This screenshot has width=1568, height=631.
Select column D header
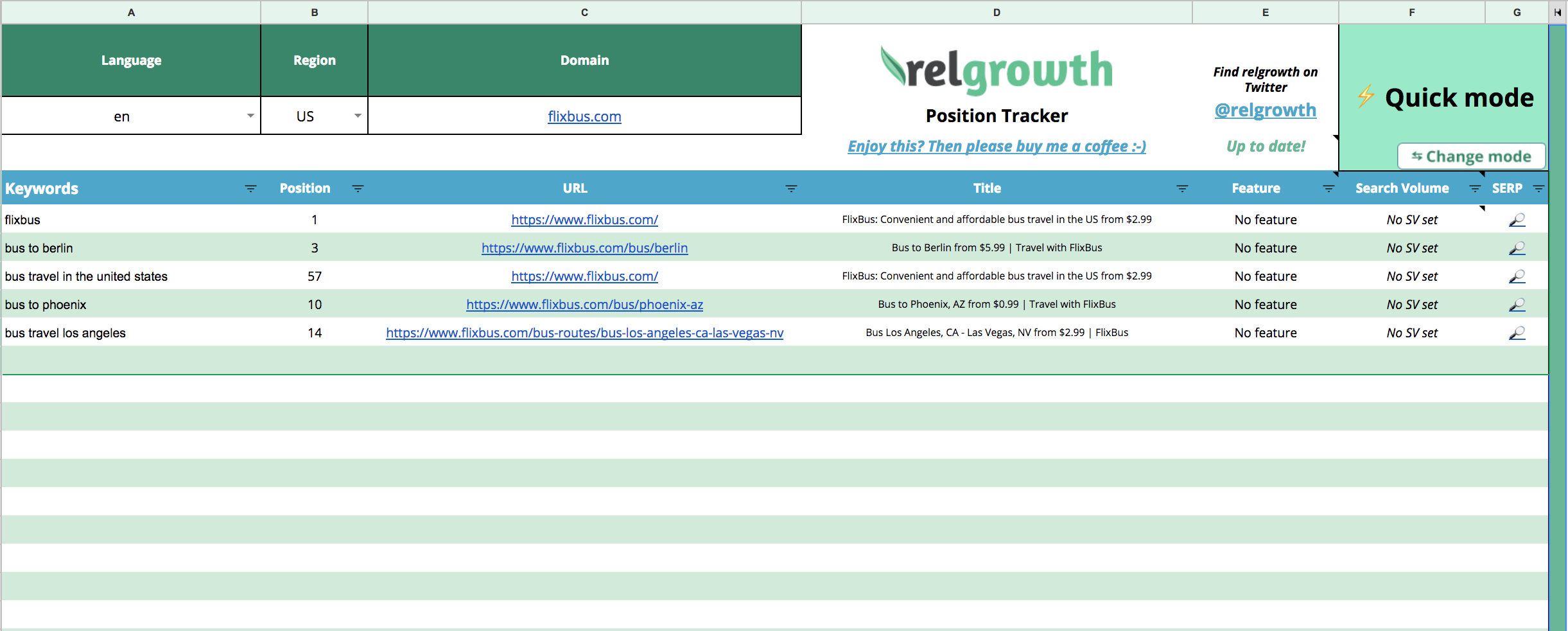tap(997, 12)
